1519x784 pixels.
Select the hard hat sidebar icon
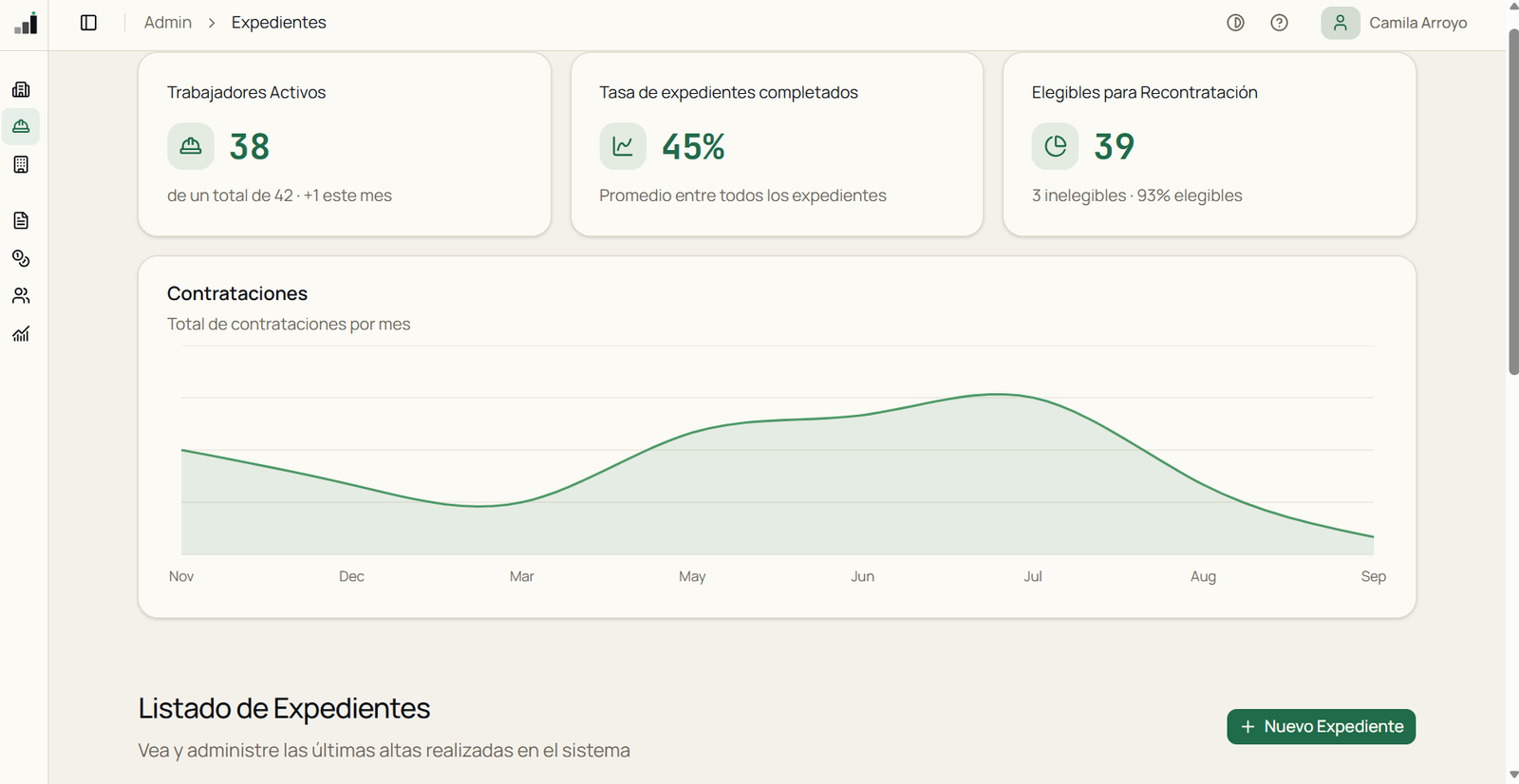click(x=21, y=126)
